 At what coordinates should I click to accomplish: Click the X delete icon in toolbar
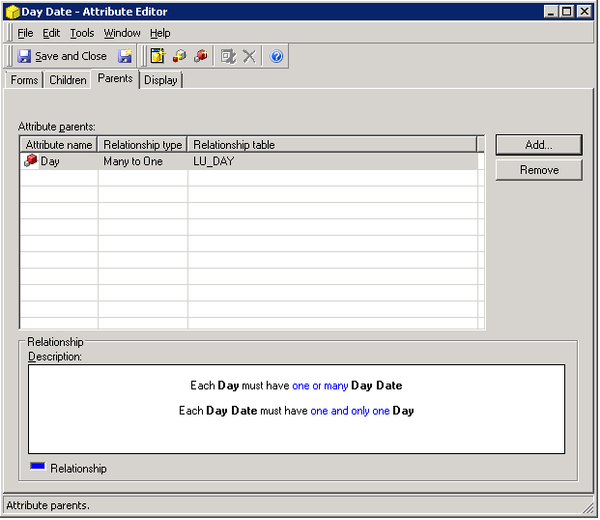pos(249,56)
